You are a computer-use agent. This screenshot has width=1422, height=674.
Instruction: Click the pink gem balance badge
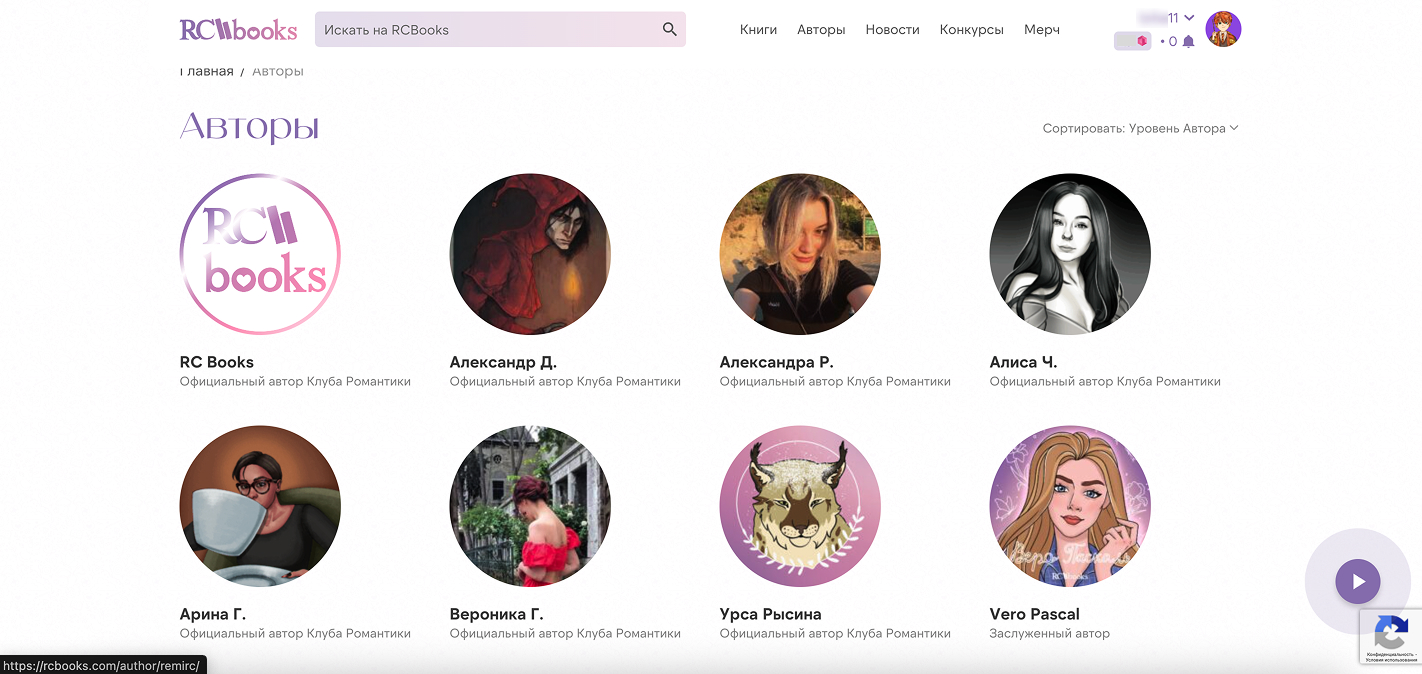(x=1133, y=41)
